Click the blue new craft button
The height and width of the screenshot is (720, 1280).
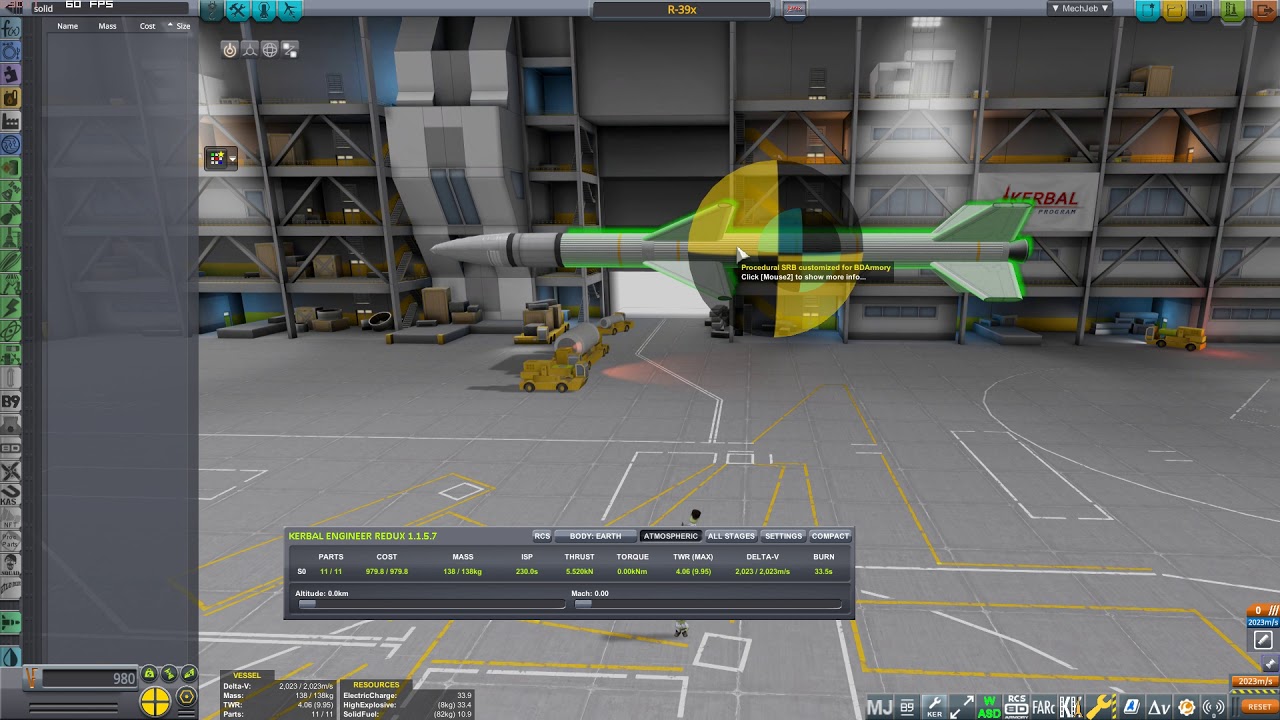pyautogui.click(x=1150, y=11)
